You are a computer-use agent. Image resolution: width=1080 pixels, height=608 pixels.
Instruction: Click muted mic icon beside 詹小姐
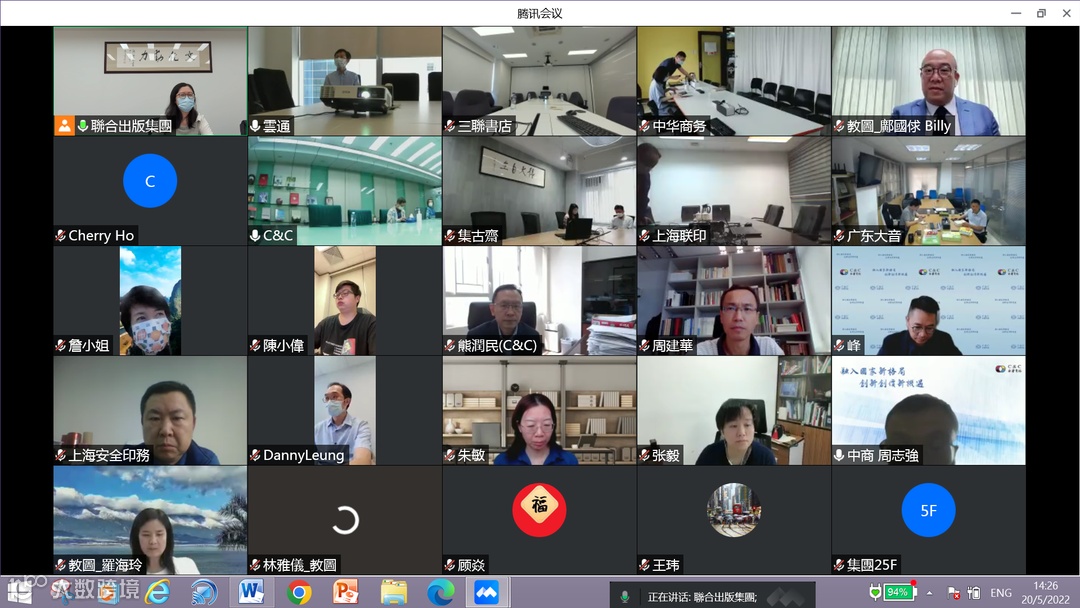[61, 346]
